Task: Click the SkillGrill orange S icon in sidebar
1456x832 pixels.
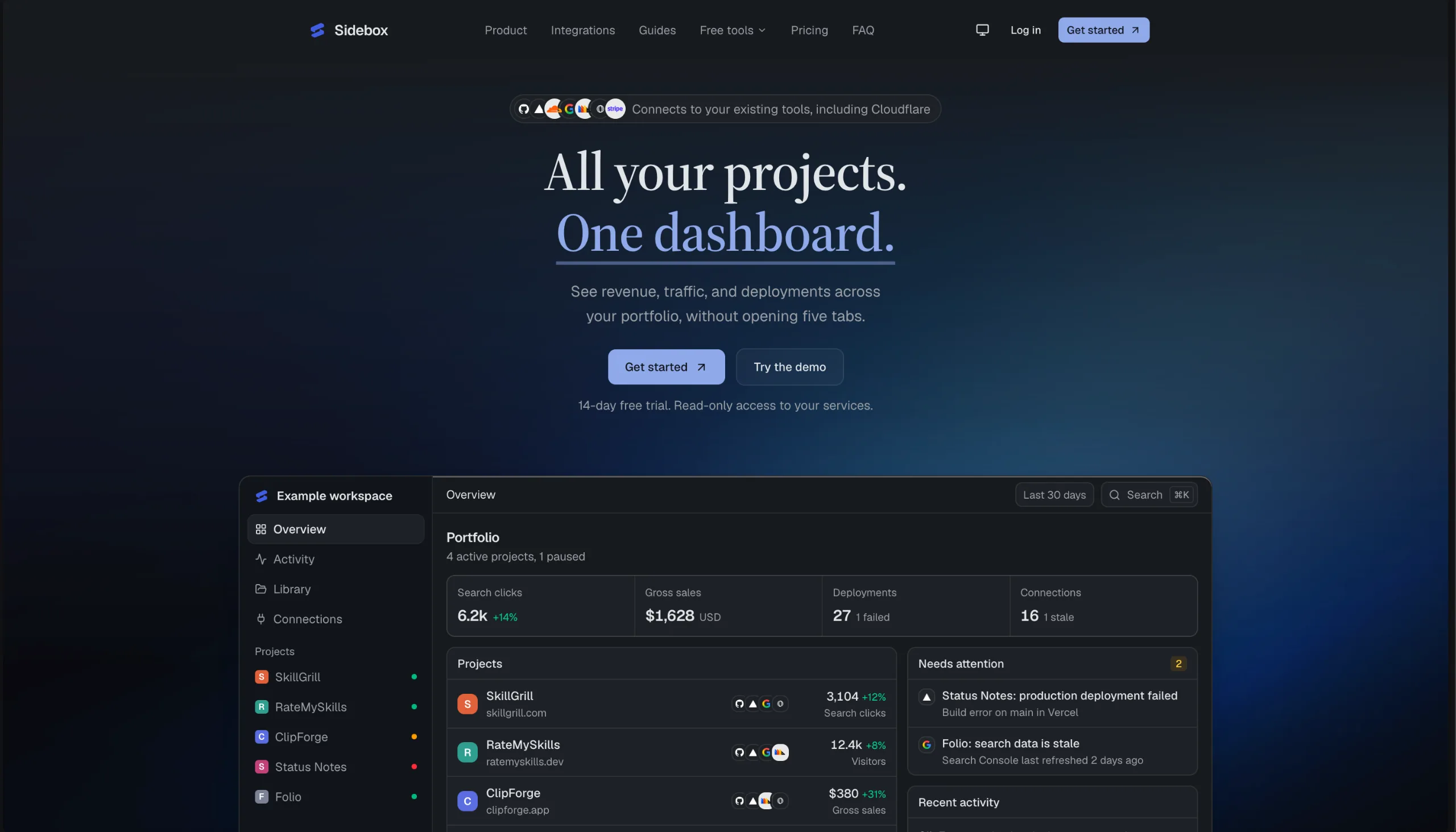Action: pos(262,677)
